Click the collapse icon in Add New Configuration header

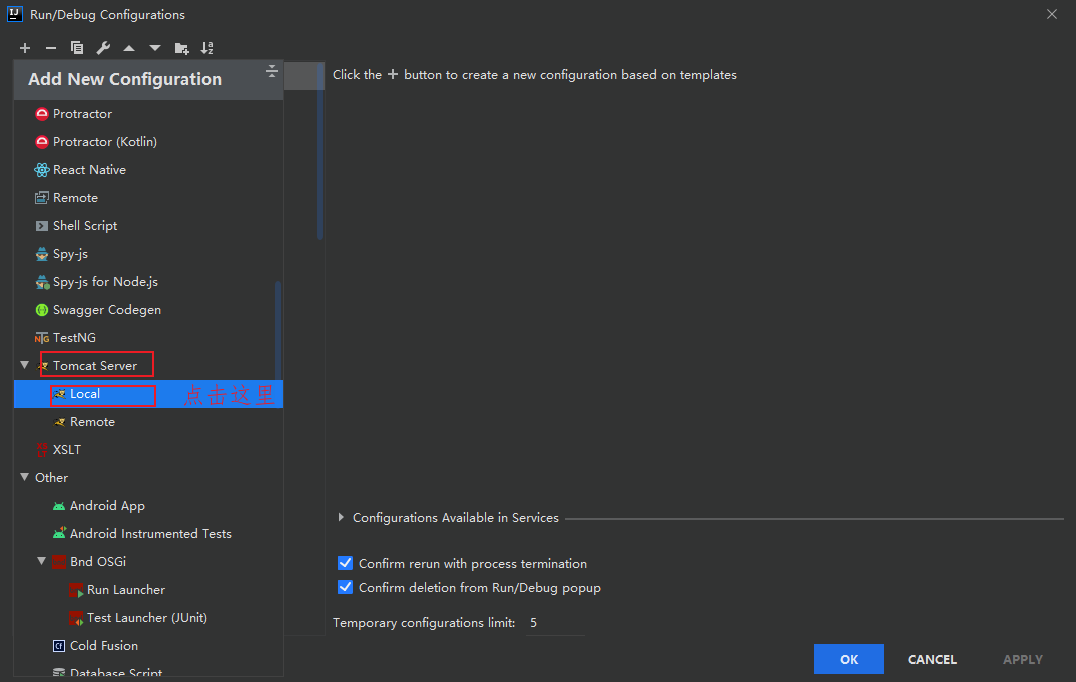point(272,71)
